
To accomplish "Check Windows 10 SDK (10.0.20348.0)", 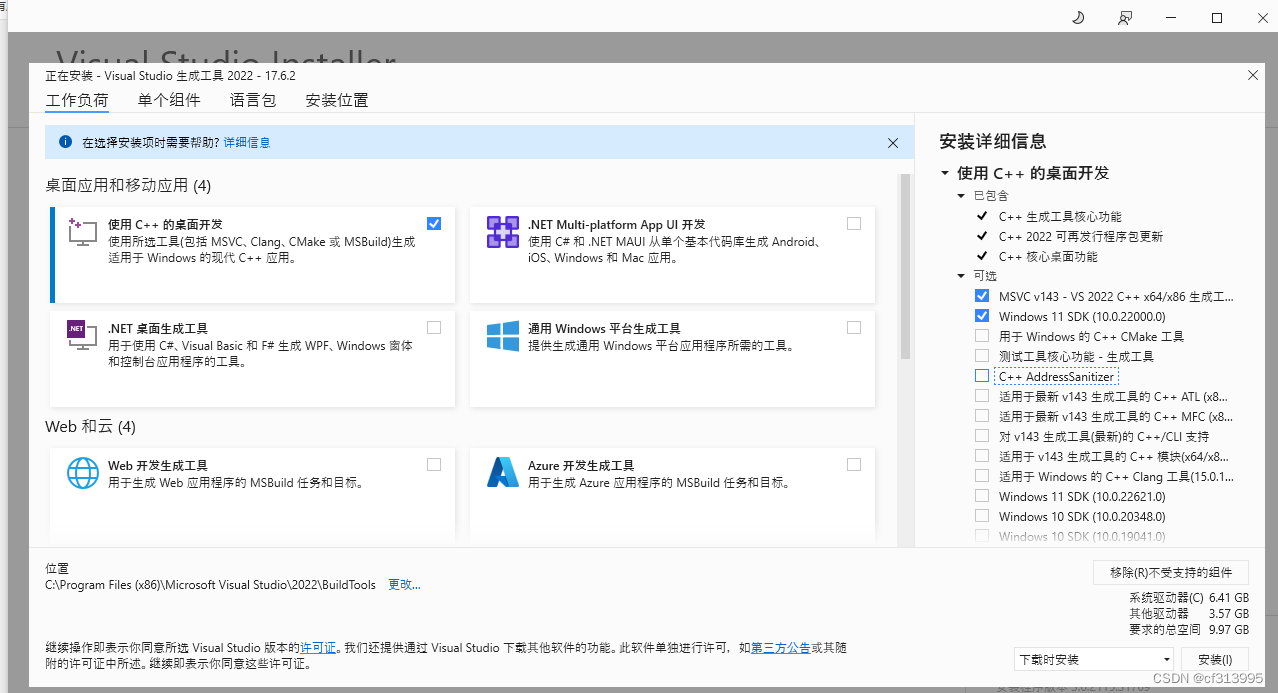I will click(x=981, y=516).
